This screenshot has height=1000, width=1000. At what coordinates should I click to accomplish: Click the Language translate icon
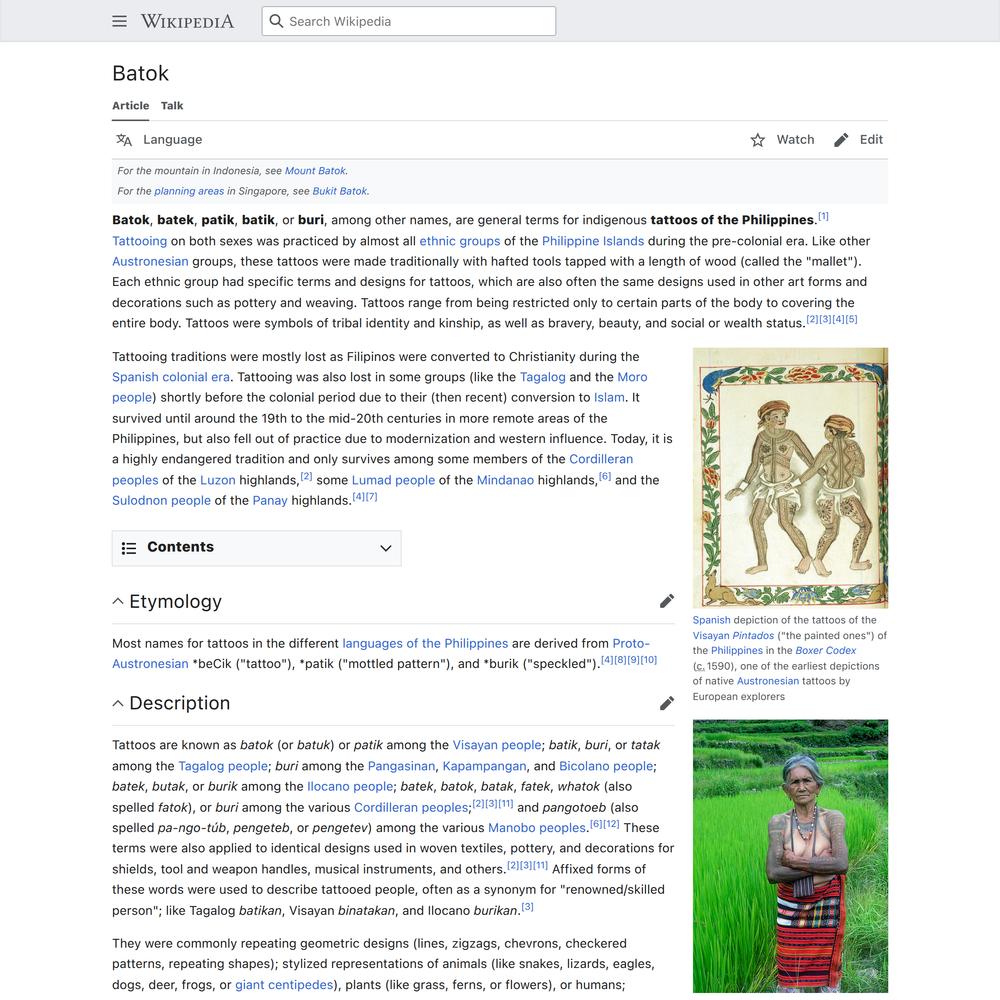click(x=124, y=140)
